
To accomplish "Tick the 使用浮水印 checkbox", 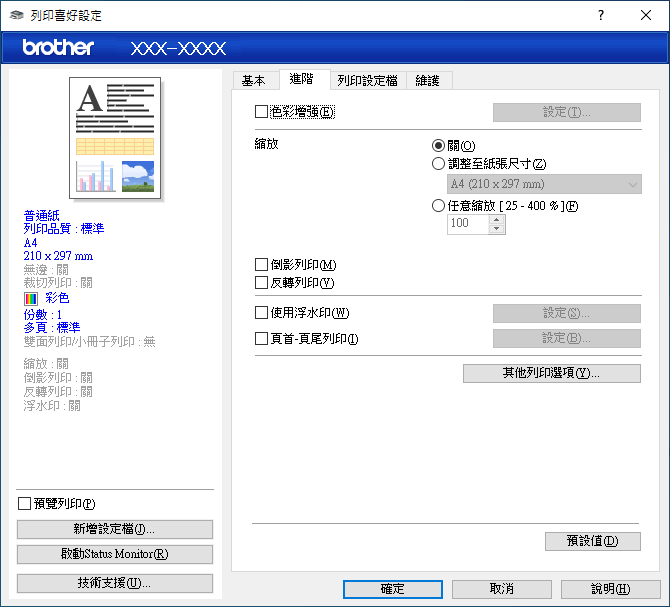I will pos(262,314).
